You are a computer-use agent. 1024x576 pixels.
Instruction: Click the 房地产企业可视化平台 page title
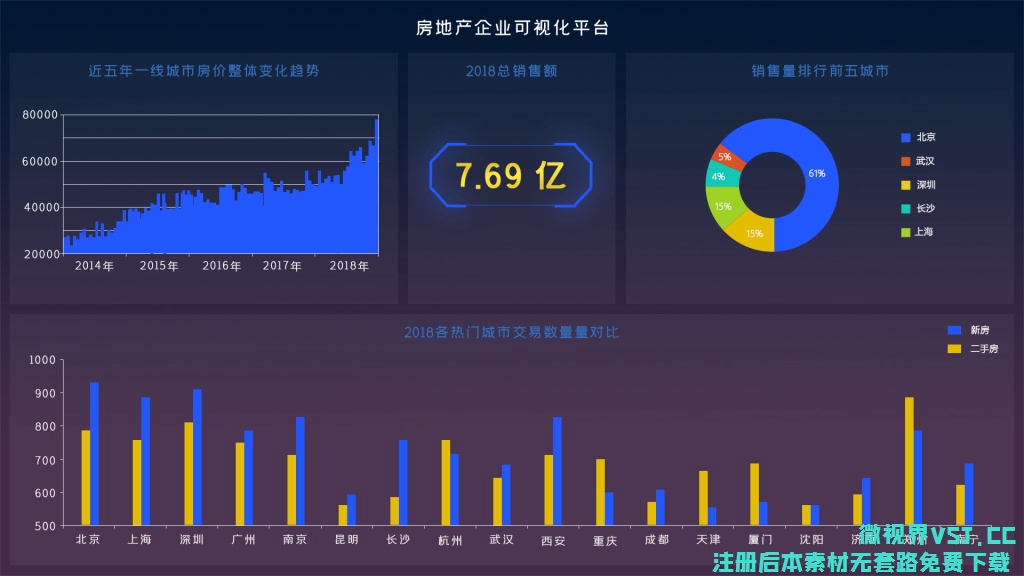[512, 28]
